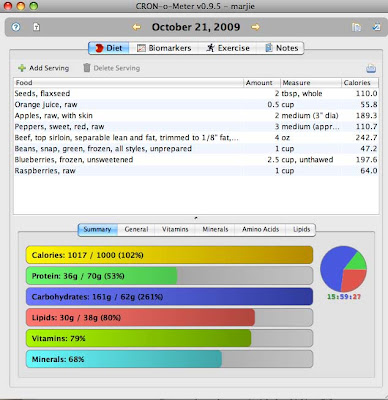Click the blue Carbohydrates progress bar
Screen dimensions: 388x400
[169, 297]
